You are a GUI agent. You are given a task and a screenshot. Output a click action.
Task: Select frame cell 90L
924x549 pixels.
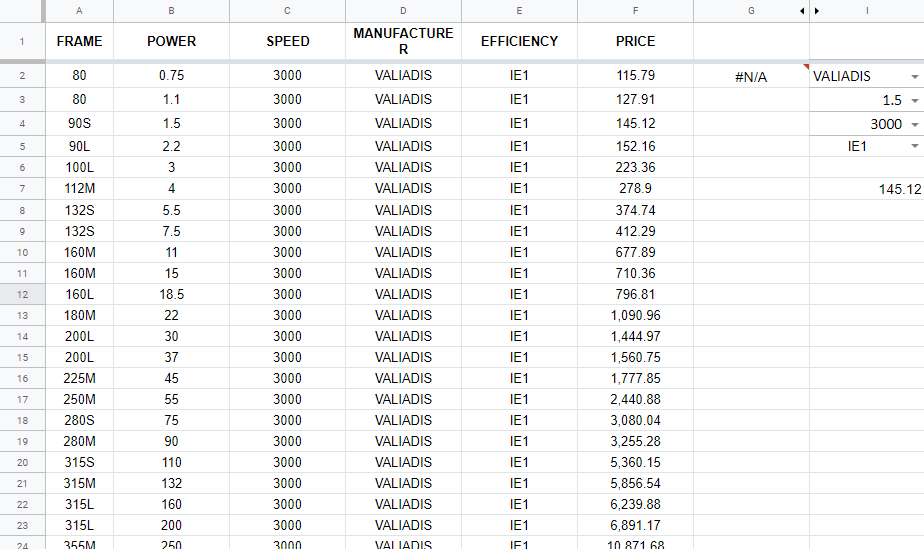coord(79,146)
